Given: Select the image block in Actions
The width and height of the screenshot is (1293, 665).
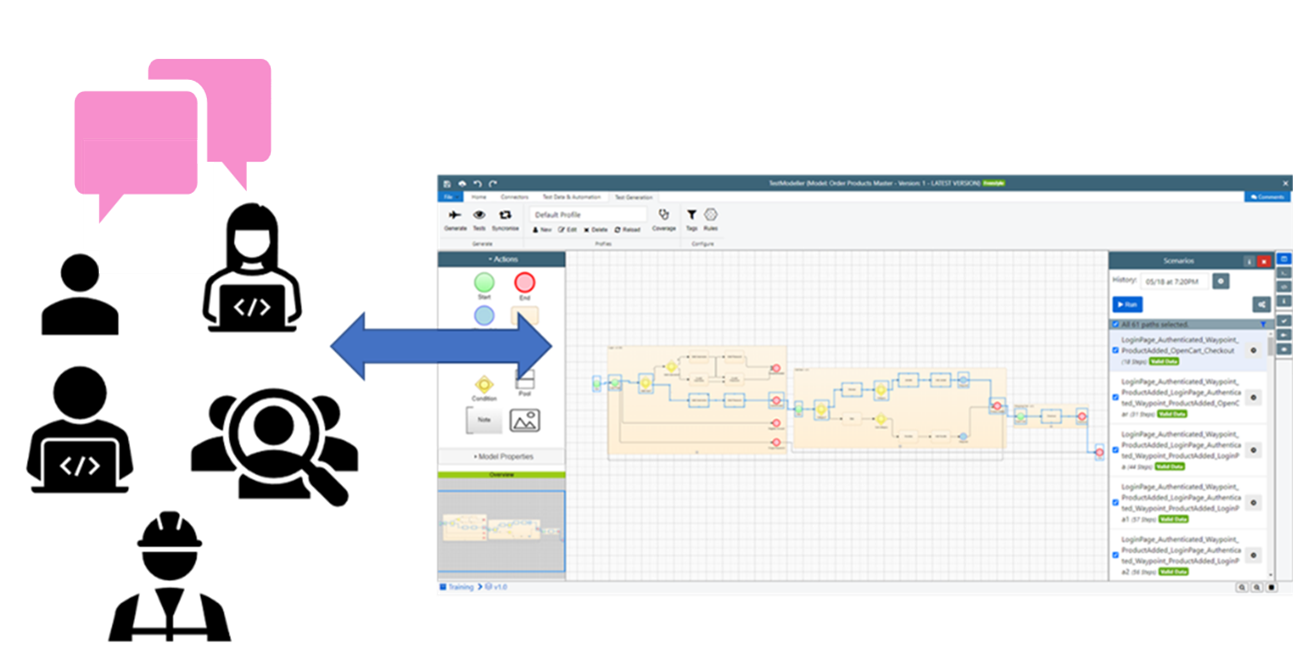Looking at the screenshot, I should pyautogui.click(x=524, y=420).
